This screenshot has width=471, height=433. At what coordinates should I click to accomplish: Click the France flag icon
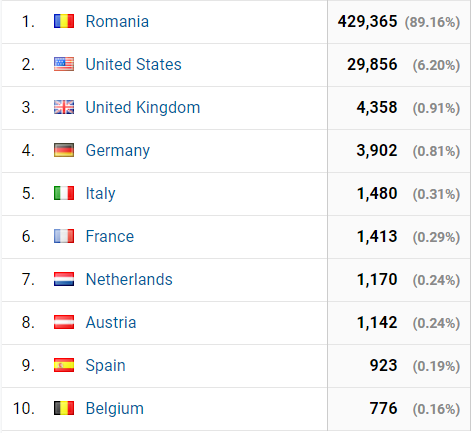pyautogui.click(x=64, y=236)
